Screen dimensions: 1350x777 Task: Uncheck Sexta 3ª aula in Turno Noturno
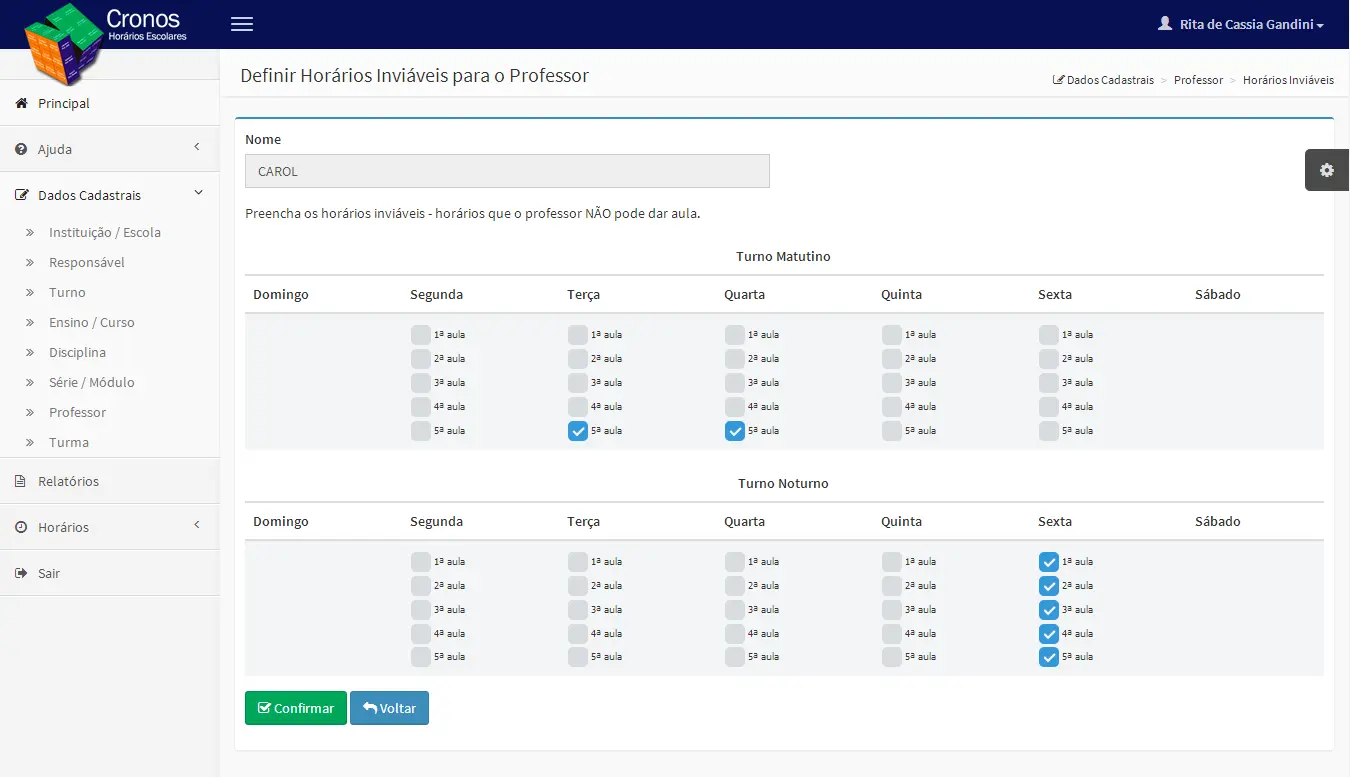pyautogui.click(x=1049, y=610)
